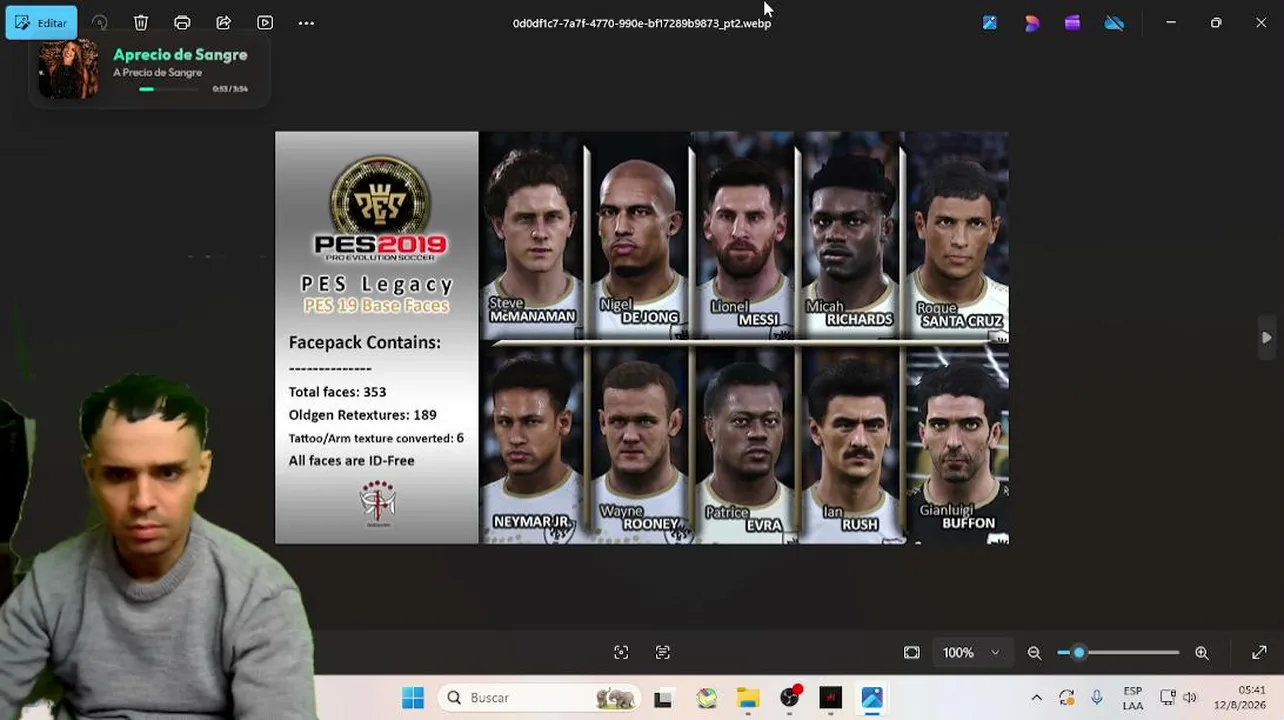The width and height of the screenshot is (1284, 720).
Task: Open the three-dots more options menu
Action: coord(306,22)
